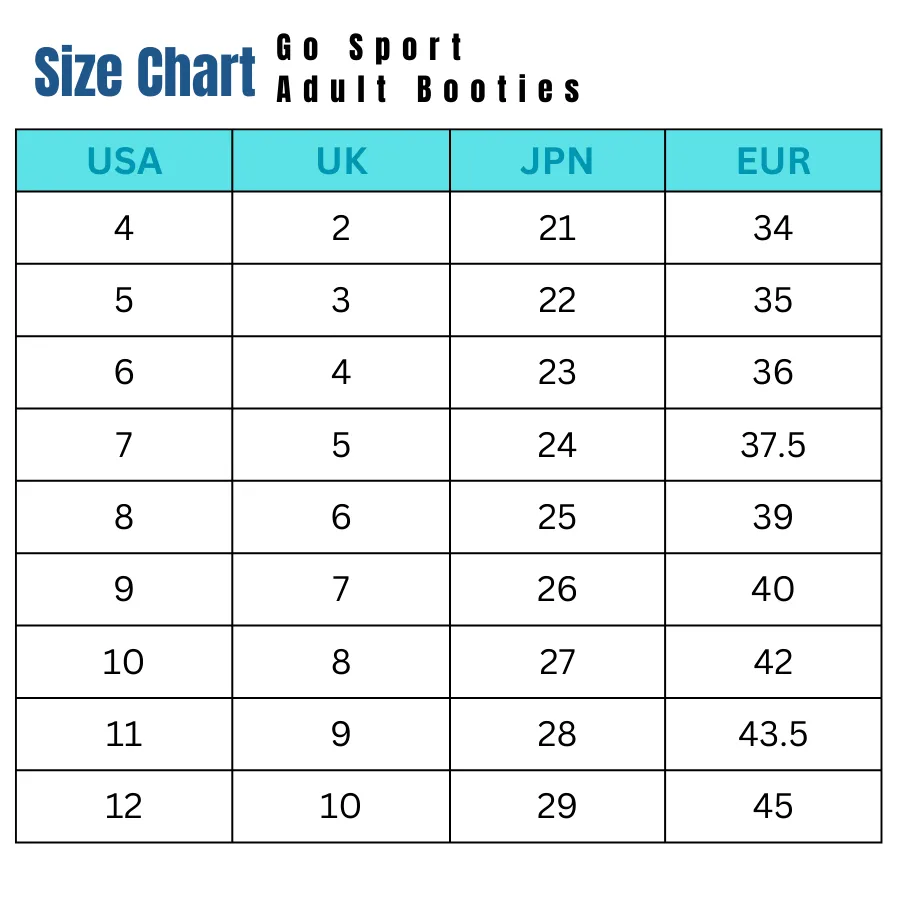This screenshot has height=900, width=900.
Task: Select the EUR size 34 cell
Action: (773, 228)
